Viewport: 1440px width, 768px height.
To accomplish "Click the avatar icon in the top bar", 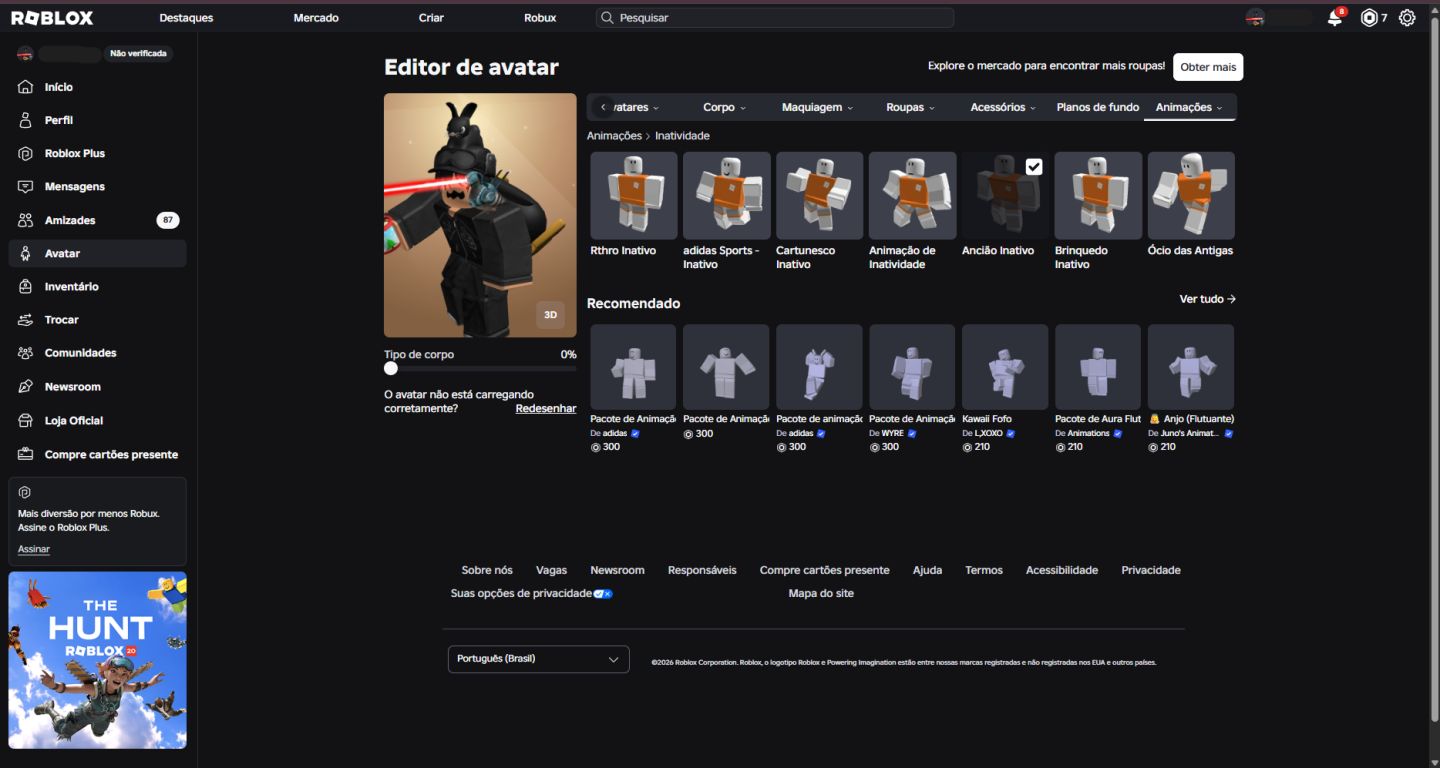I will pyautogui.click(x=1255, y=18).
